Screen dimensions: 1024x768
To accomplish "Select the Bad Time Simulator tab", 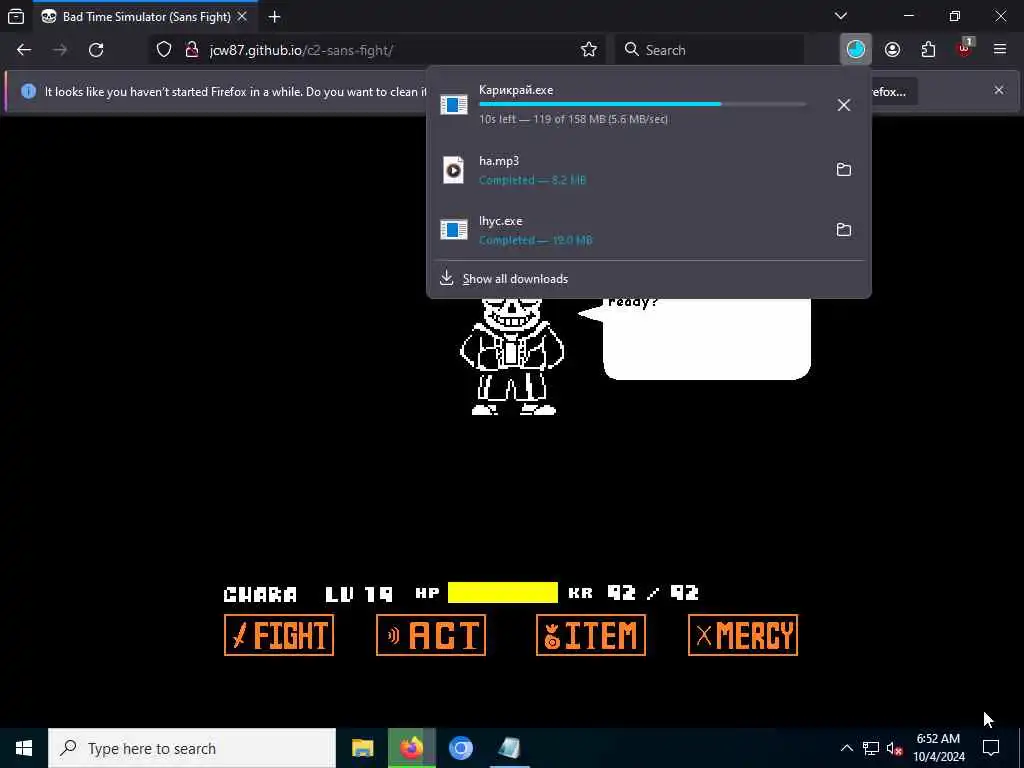I will pyautogui.click(x=144, y=17).
